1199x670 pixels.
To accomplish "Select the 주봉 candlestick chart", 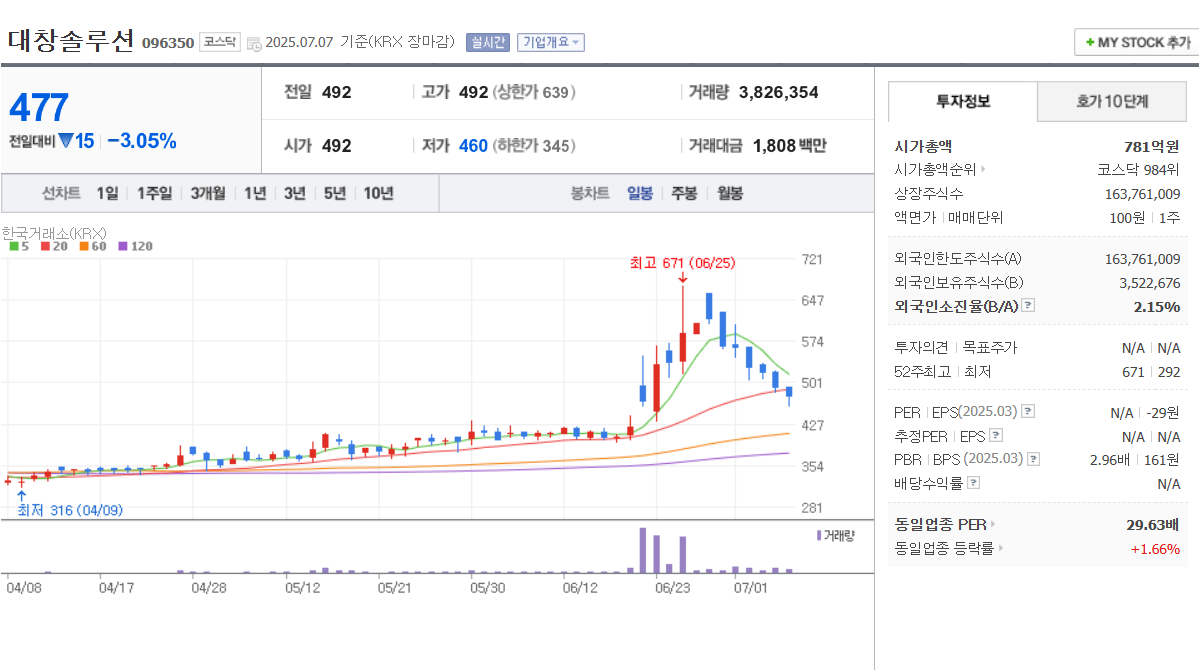I will pyautogui.click(x=684, y=193).
